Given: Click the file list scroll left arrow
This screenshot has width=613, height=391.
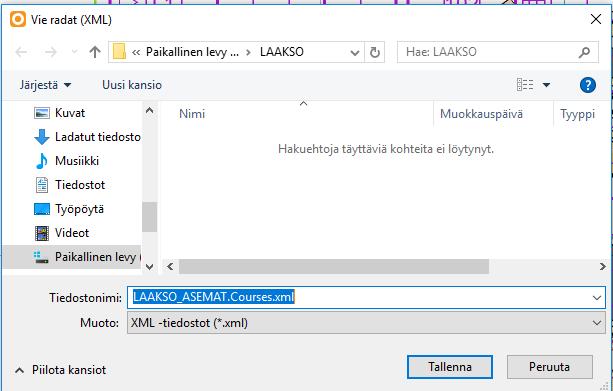Looking at the screenshot, I should click(170, 266).
